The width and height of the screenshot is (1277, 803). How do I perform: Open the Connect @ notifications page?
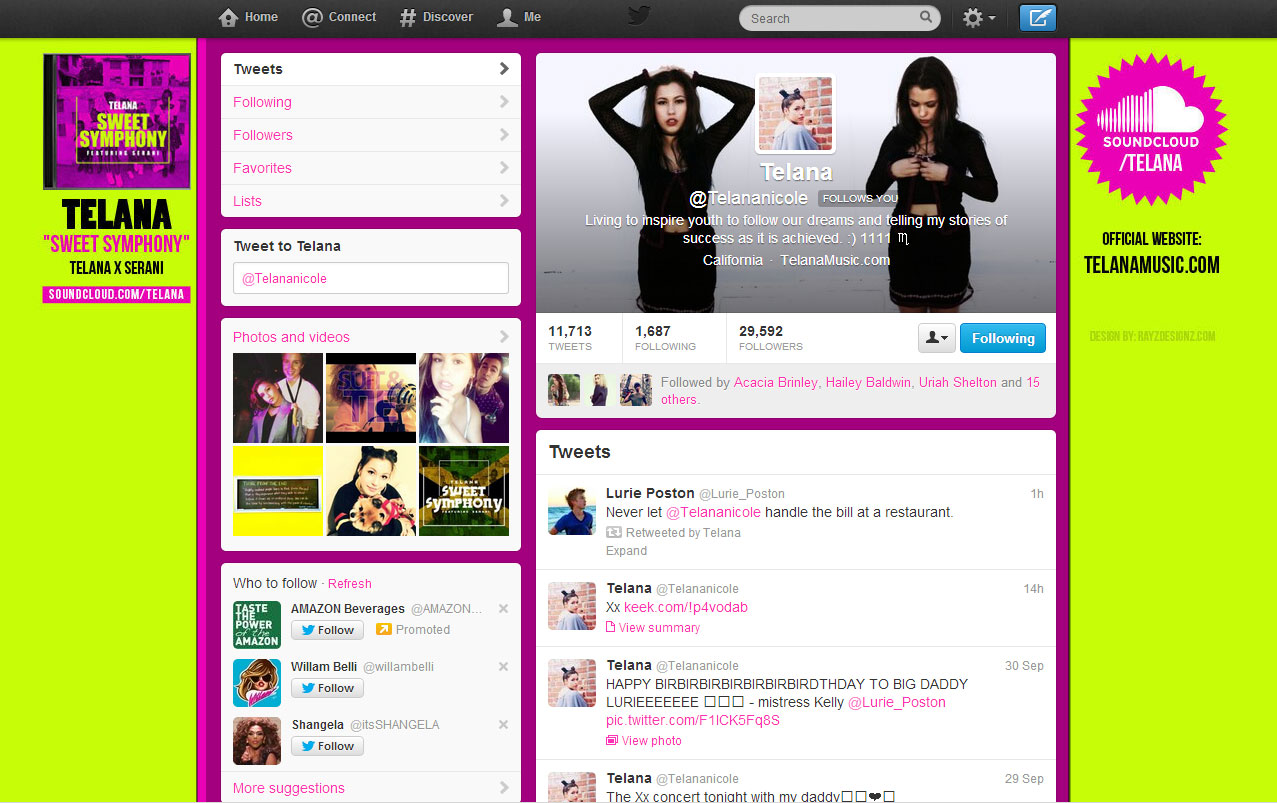pos(340,17)
